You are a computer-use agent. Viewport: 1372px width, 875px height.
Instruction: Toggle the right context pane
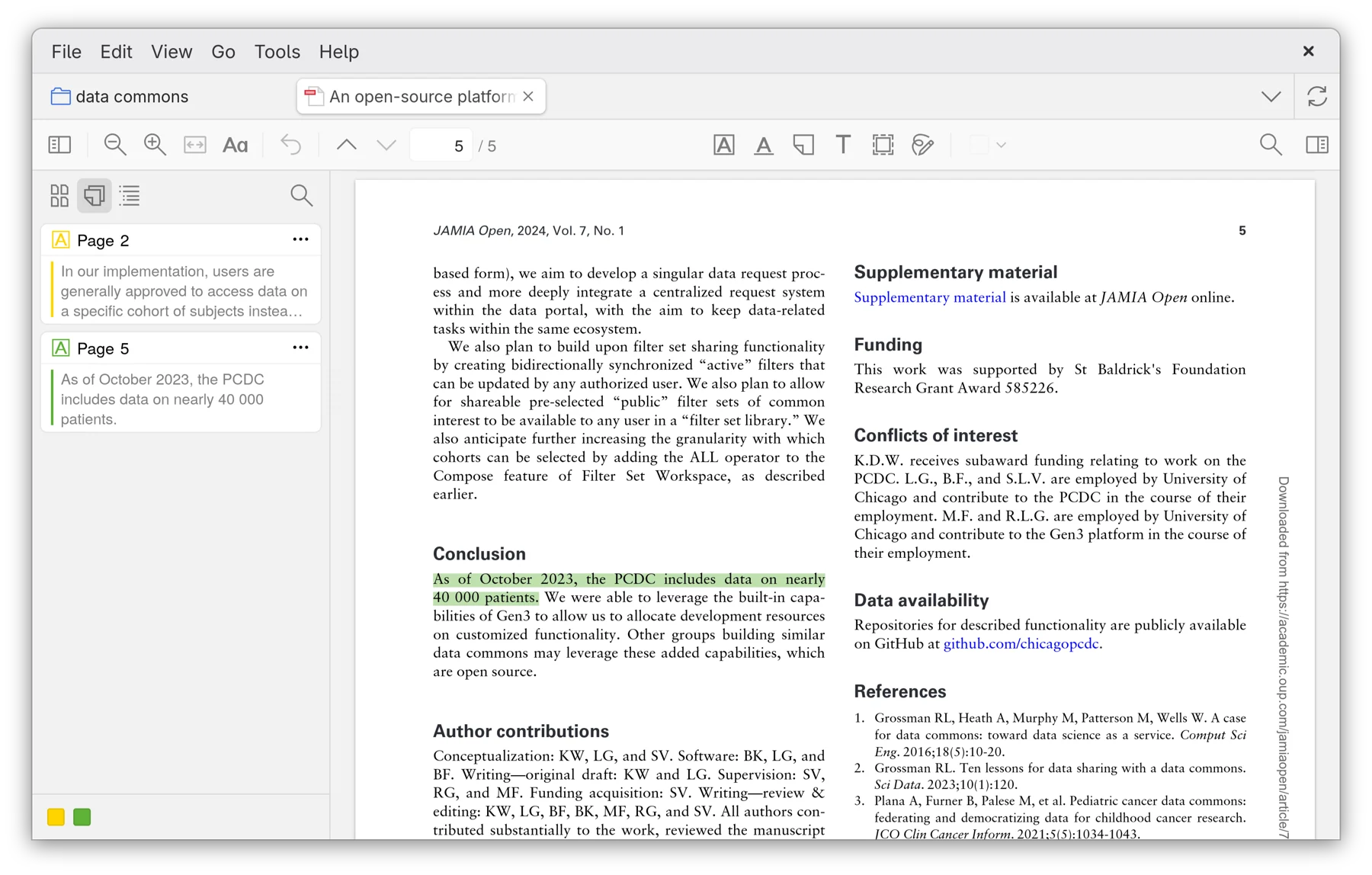pyautogui.click(x=1317, y=145)
